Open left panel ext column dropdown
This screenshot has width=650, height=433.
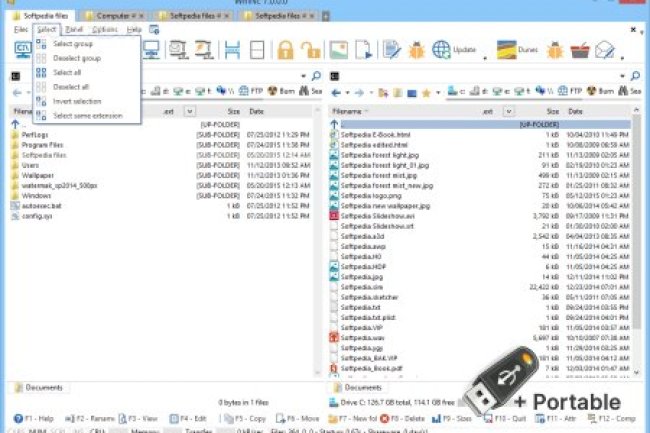[189, 111]
